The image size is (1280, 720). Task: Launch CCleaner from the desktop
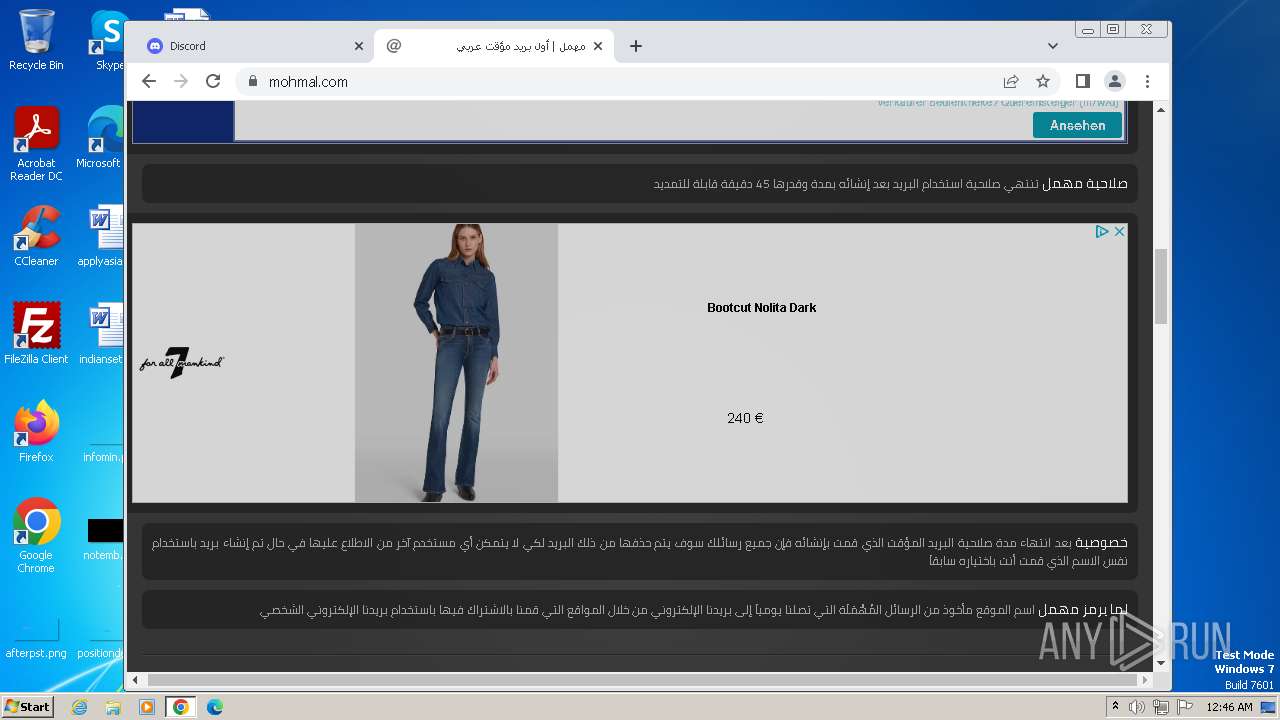point(36,236)
